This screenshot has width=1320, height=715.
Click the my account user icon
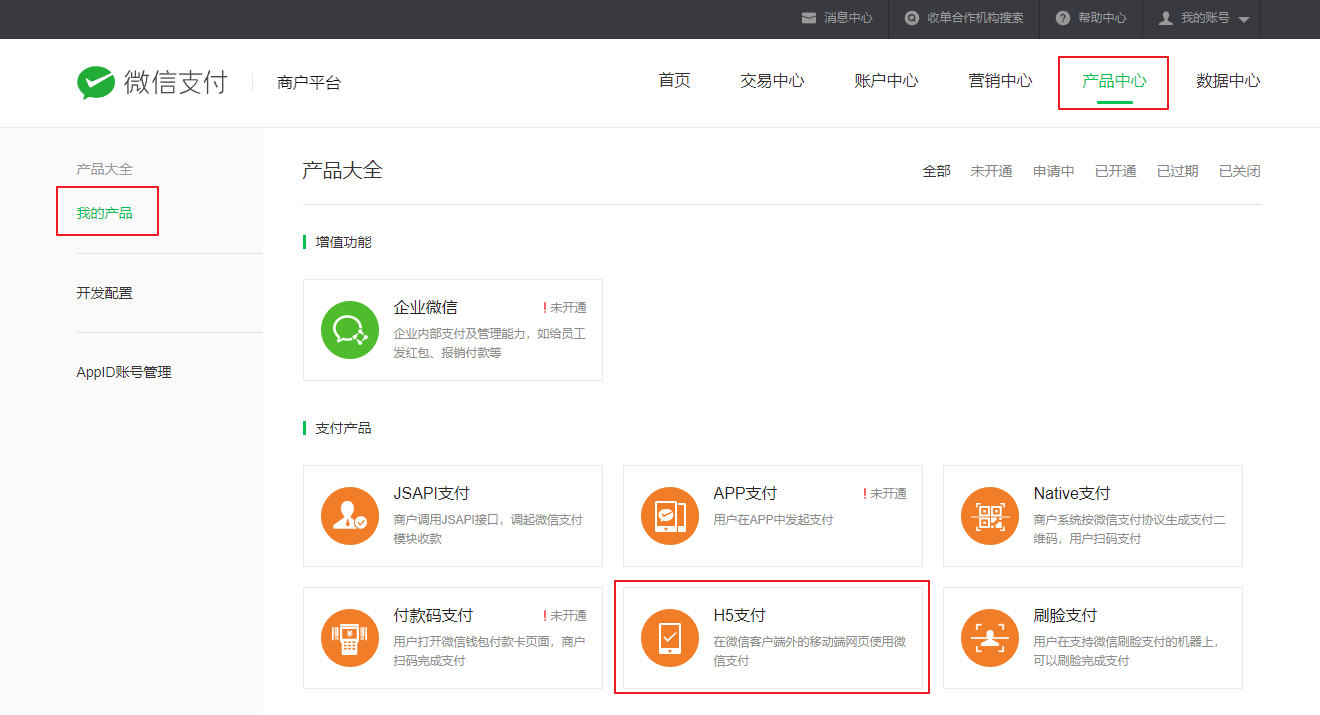click(1165, 18)
